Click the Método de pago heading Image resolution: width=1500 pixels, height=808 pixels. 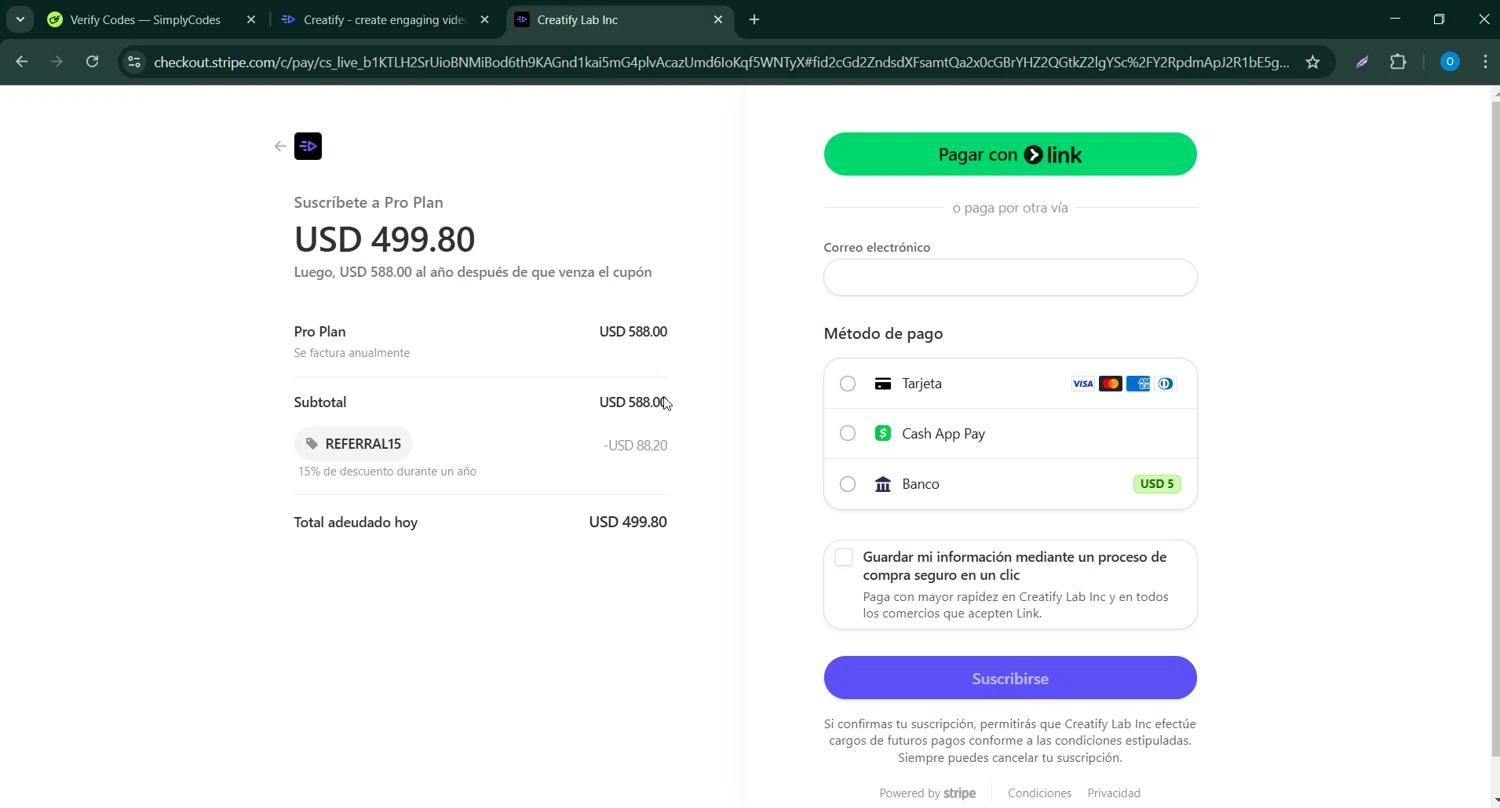(883, 333)
